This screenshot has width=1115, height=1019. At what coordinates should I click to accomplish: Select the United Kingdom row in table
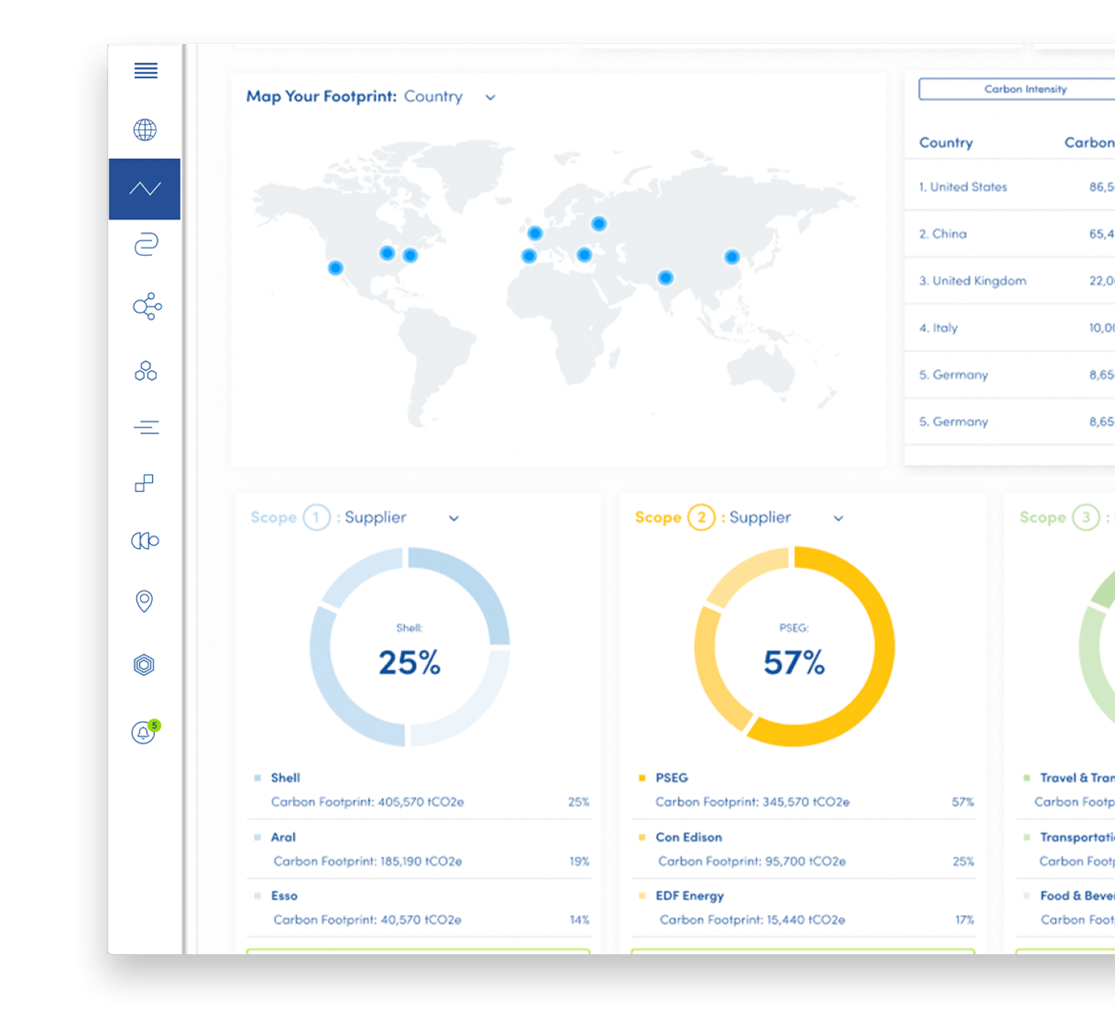click(1010, 281)
